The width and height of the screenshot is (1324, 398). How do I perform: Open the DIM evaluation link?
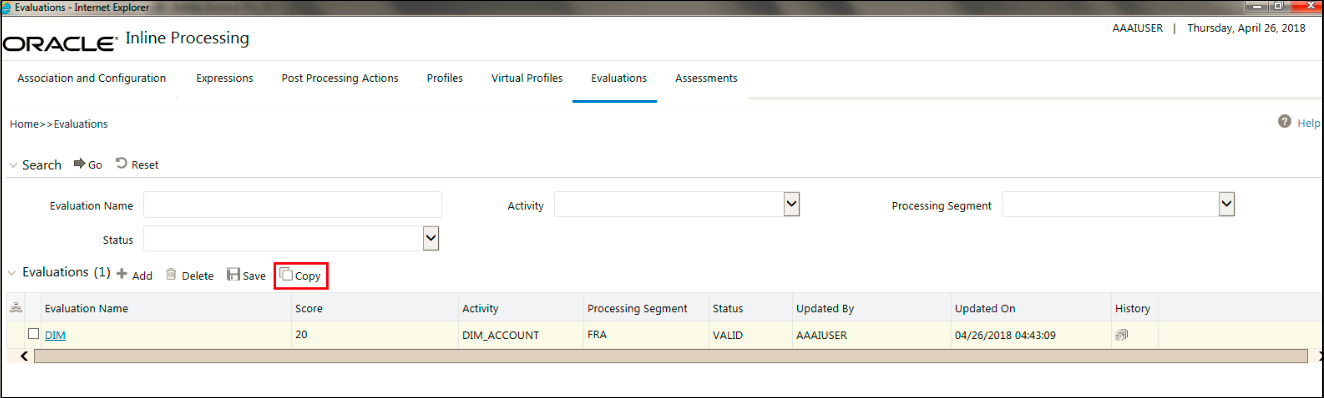coord(55,335)
